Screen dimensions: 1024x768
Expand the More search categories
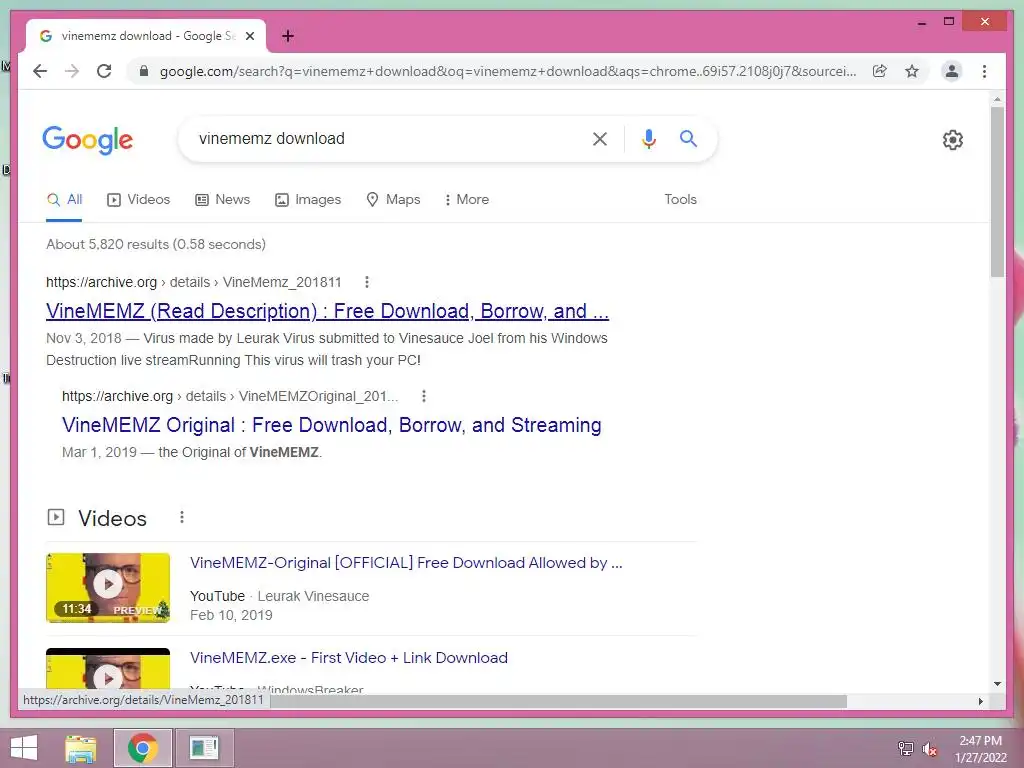(466, 199)
